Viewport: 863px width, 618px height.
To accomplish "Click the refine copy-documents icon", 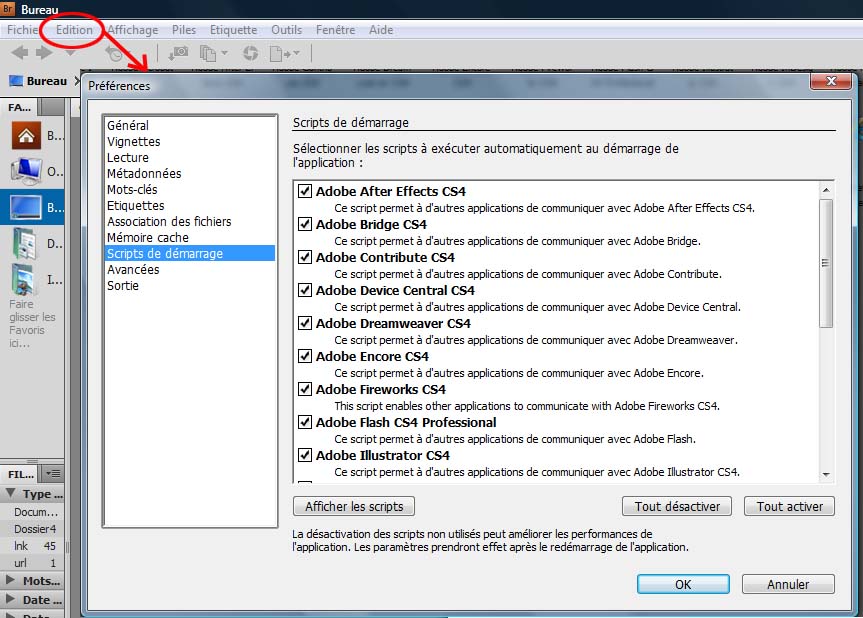I will point(207,53).
